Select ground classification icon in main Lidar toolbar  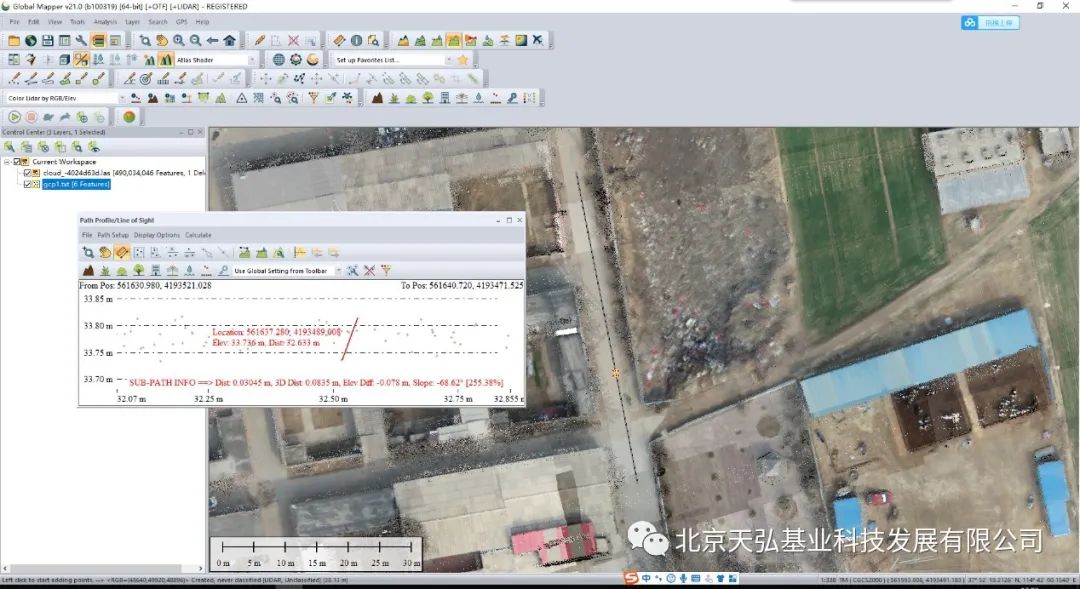point(377,99)
